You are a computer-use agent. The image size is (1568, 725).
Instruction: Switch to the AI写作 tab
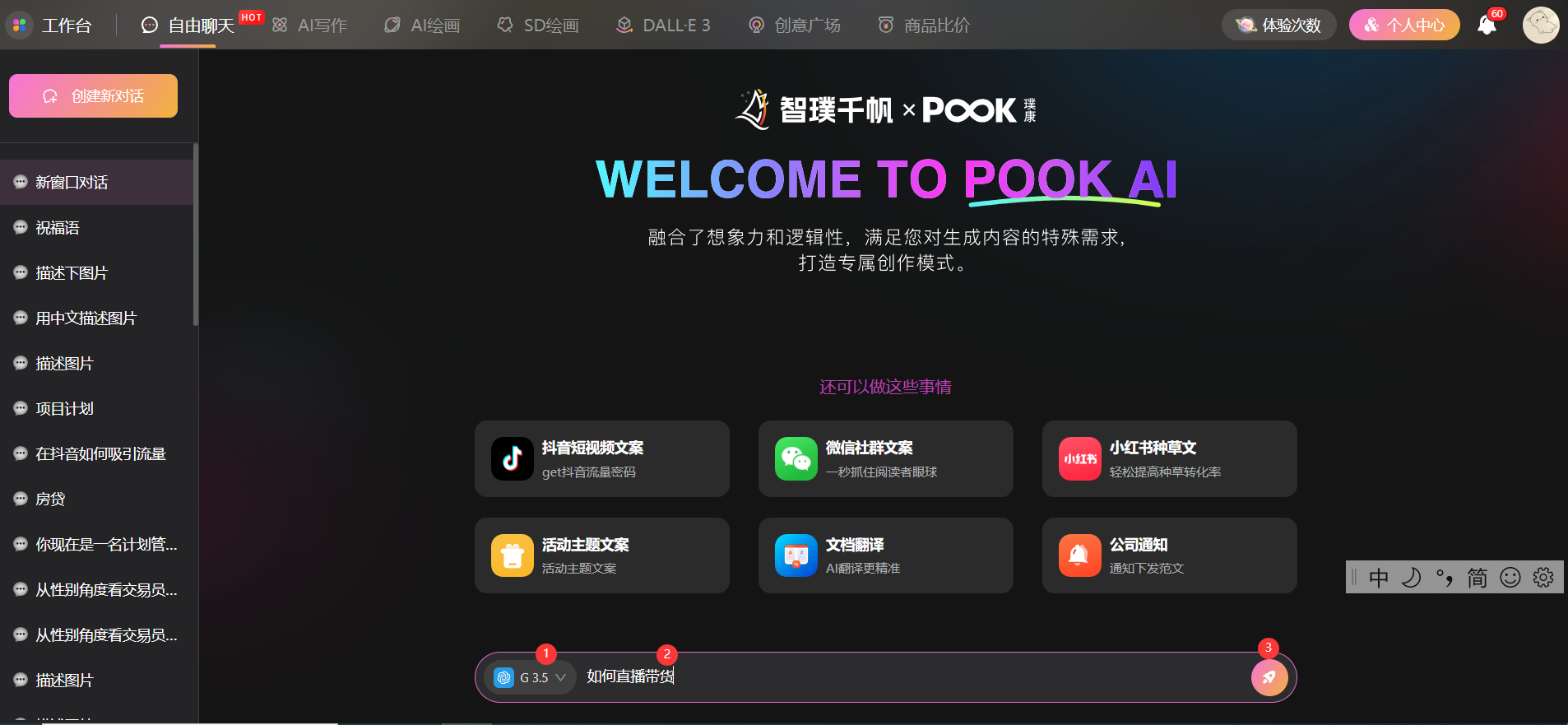coord(310,26)
